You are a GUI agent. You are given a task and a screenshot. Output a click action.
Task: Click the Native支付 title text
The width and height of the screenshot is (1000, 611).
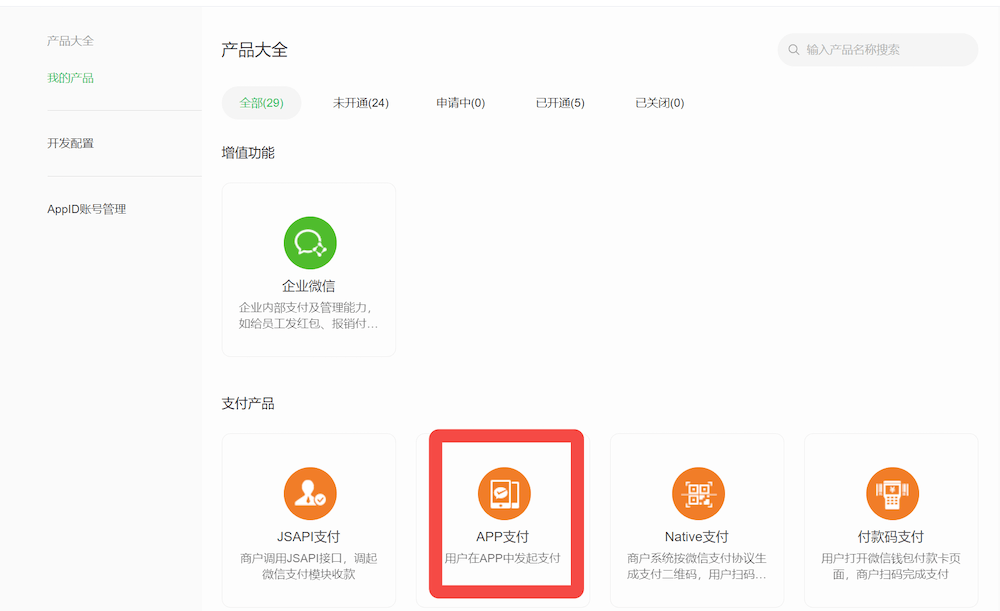(x=697, y=537)
